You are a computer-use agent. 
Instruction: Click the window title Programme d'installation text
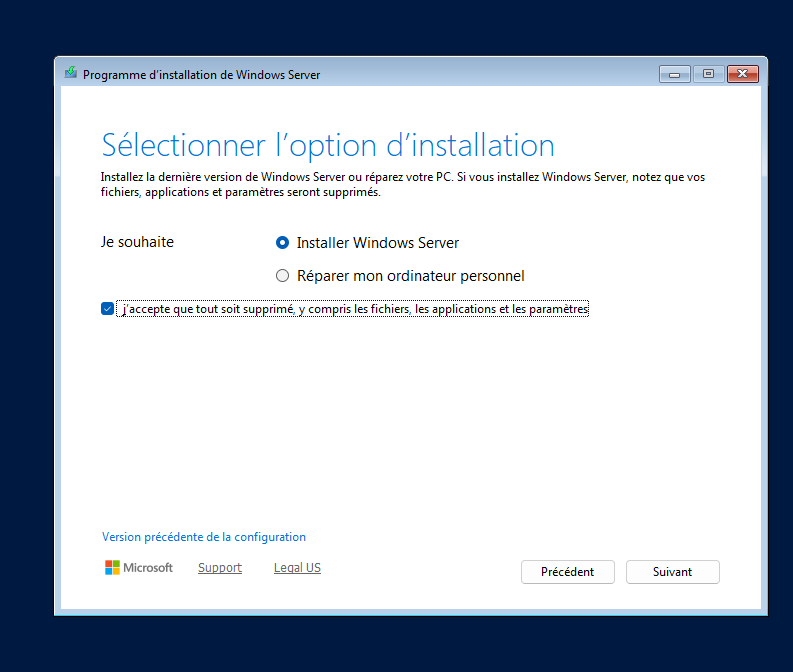(201, 75)
